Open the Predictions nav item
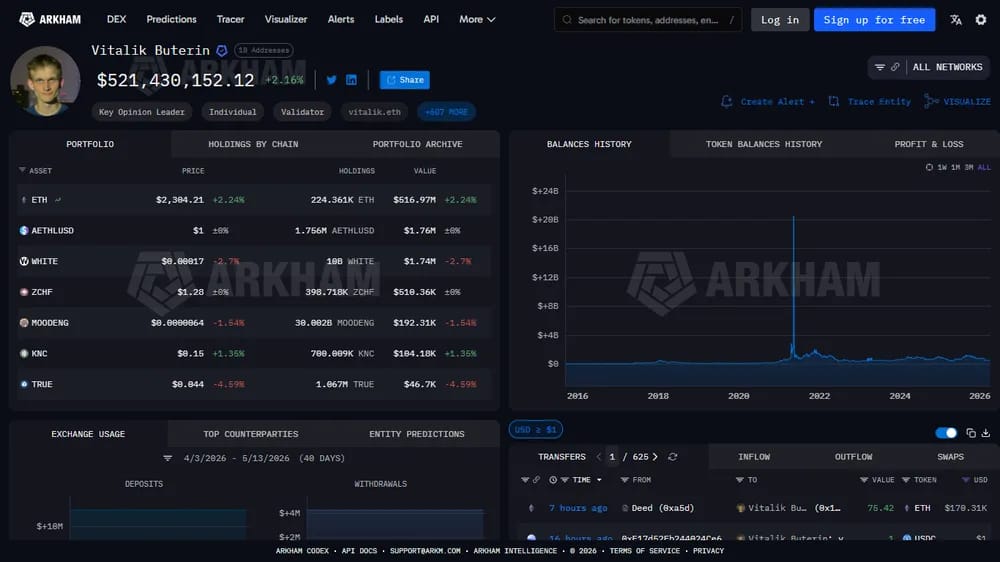1000x562 pixels. (x=172, y=19)
